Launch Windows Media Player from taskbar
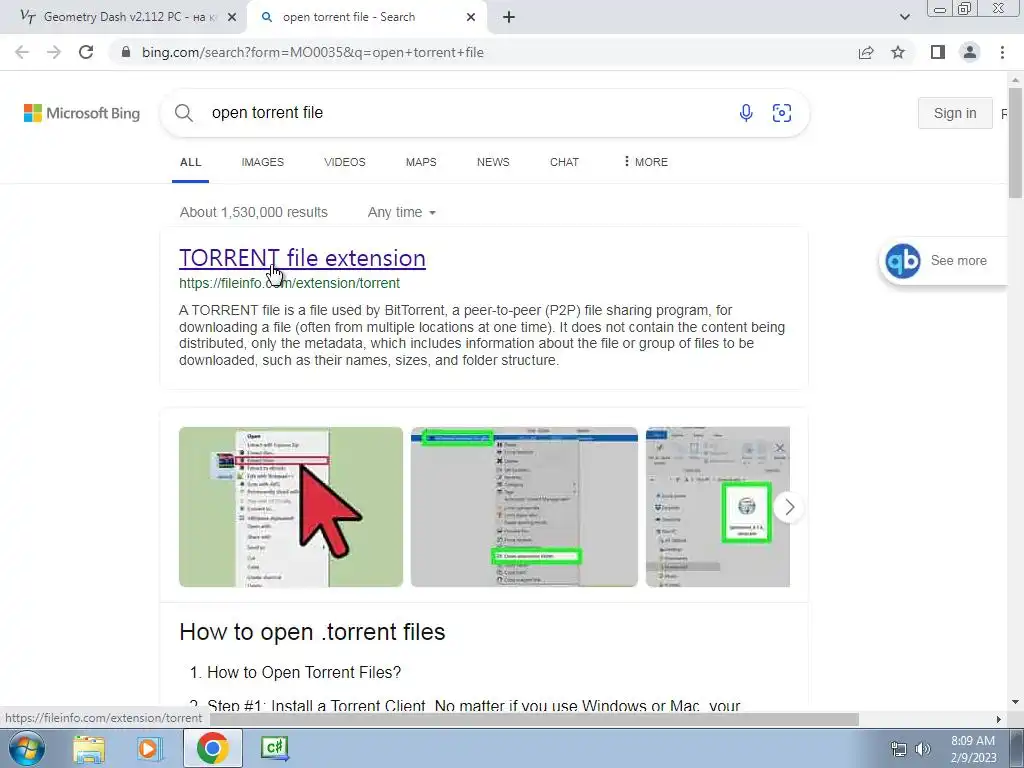 [x=148, y=749]
